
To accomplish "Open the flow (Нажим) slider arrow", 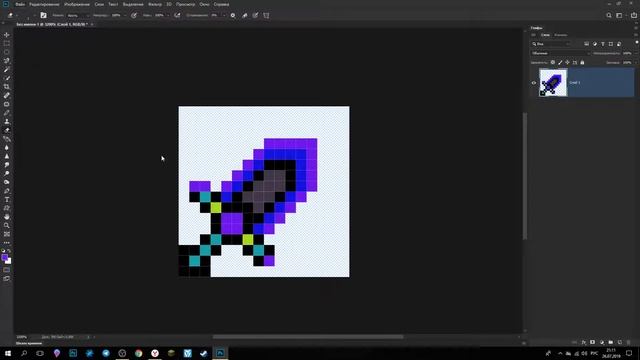I will click(x=168, y=16).
